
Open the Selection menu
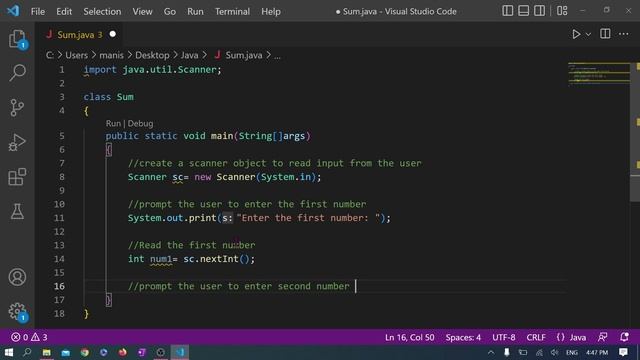click(x=102, y=11)
